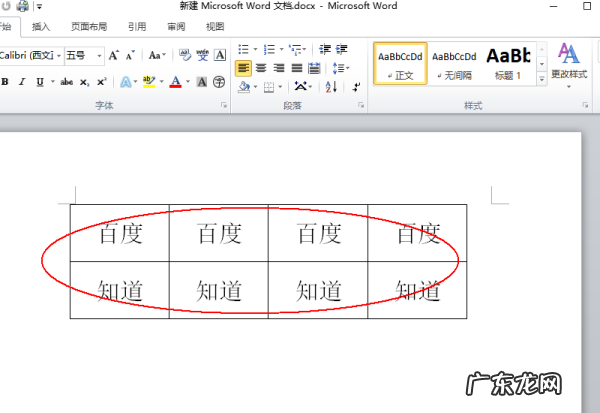Open the font name dropdown
The image size is (600, 413).
point(59,56)
